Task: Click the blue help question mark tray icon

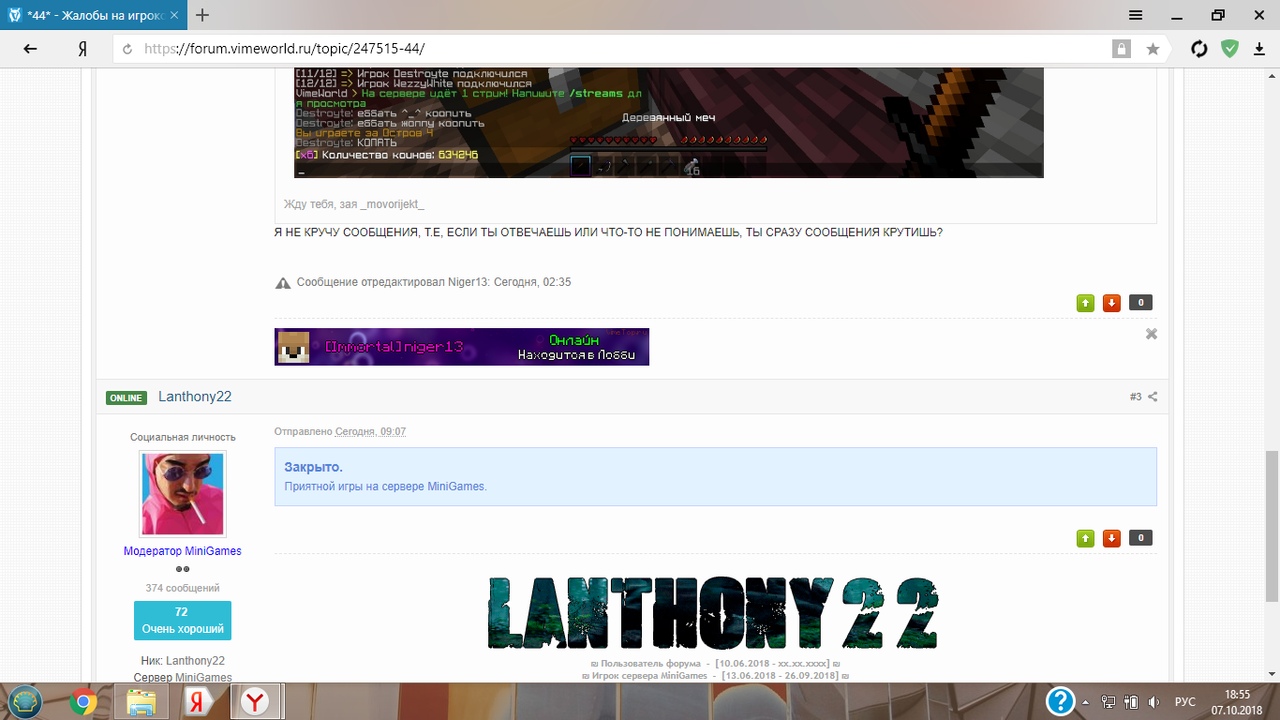Action: coord(1060,701)
